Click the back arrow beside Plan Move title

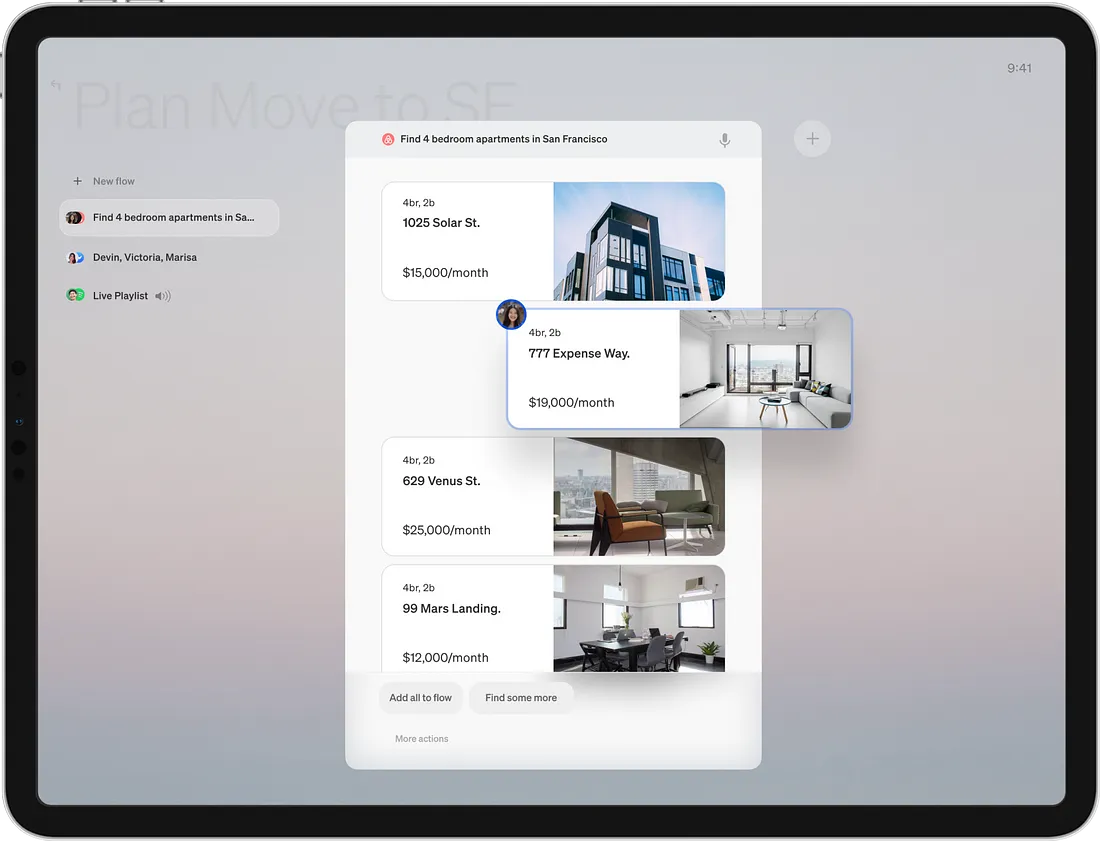(56, 86)
